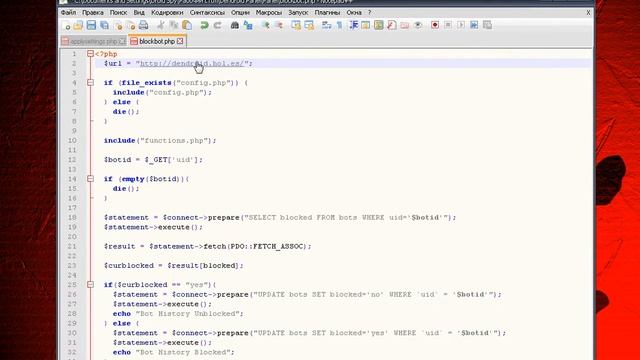
Task: Click the Close All documents toolbar icon
Action: 131,25
